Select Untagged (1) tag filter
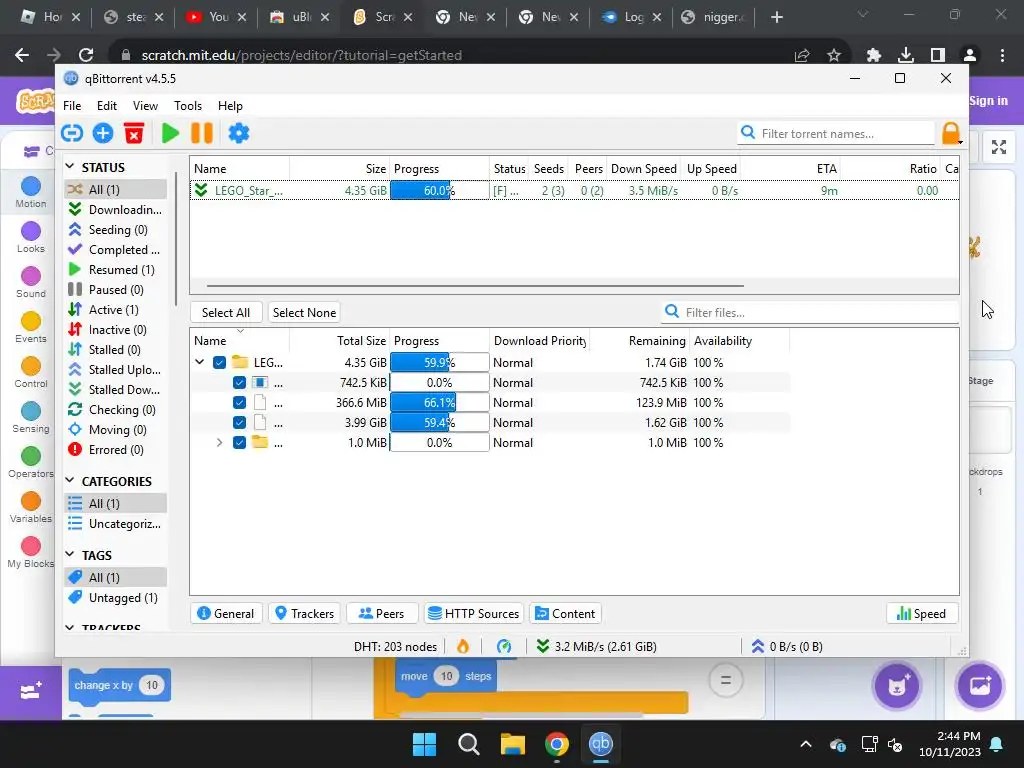The height and width of the screenshot is (768, 1024). tap(114, 598)
